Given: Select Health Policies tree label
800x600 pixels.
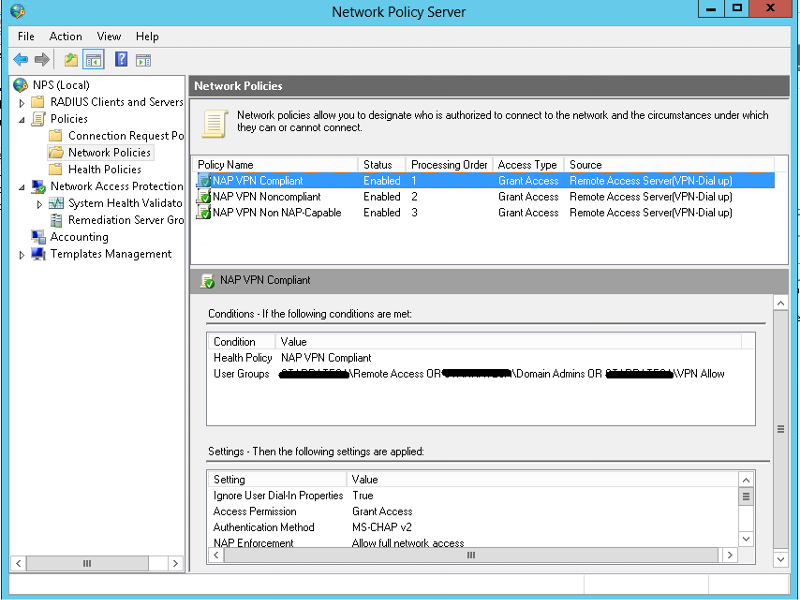Looking at the screenshot, I should tap(105, 169).
